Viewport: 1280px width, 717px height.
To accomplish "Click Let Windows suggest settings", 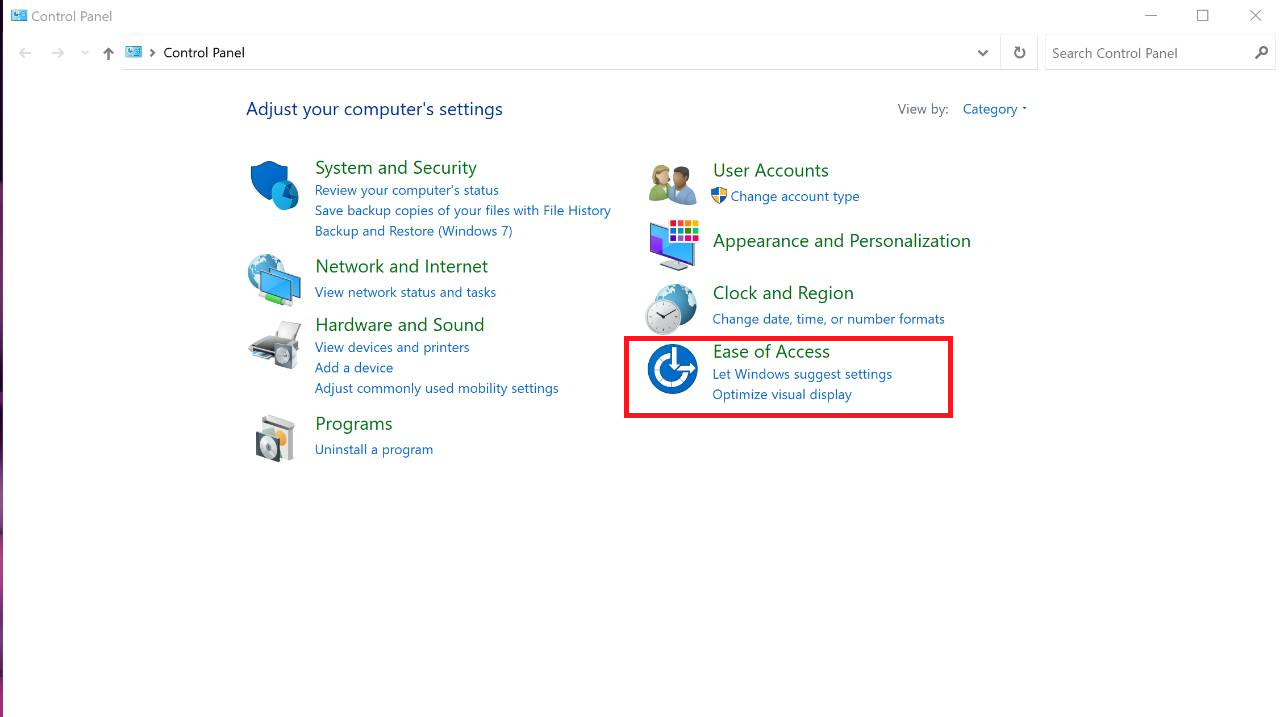I will [x=802, y=374].
